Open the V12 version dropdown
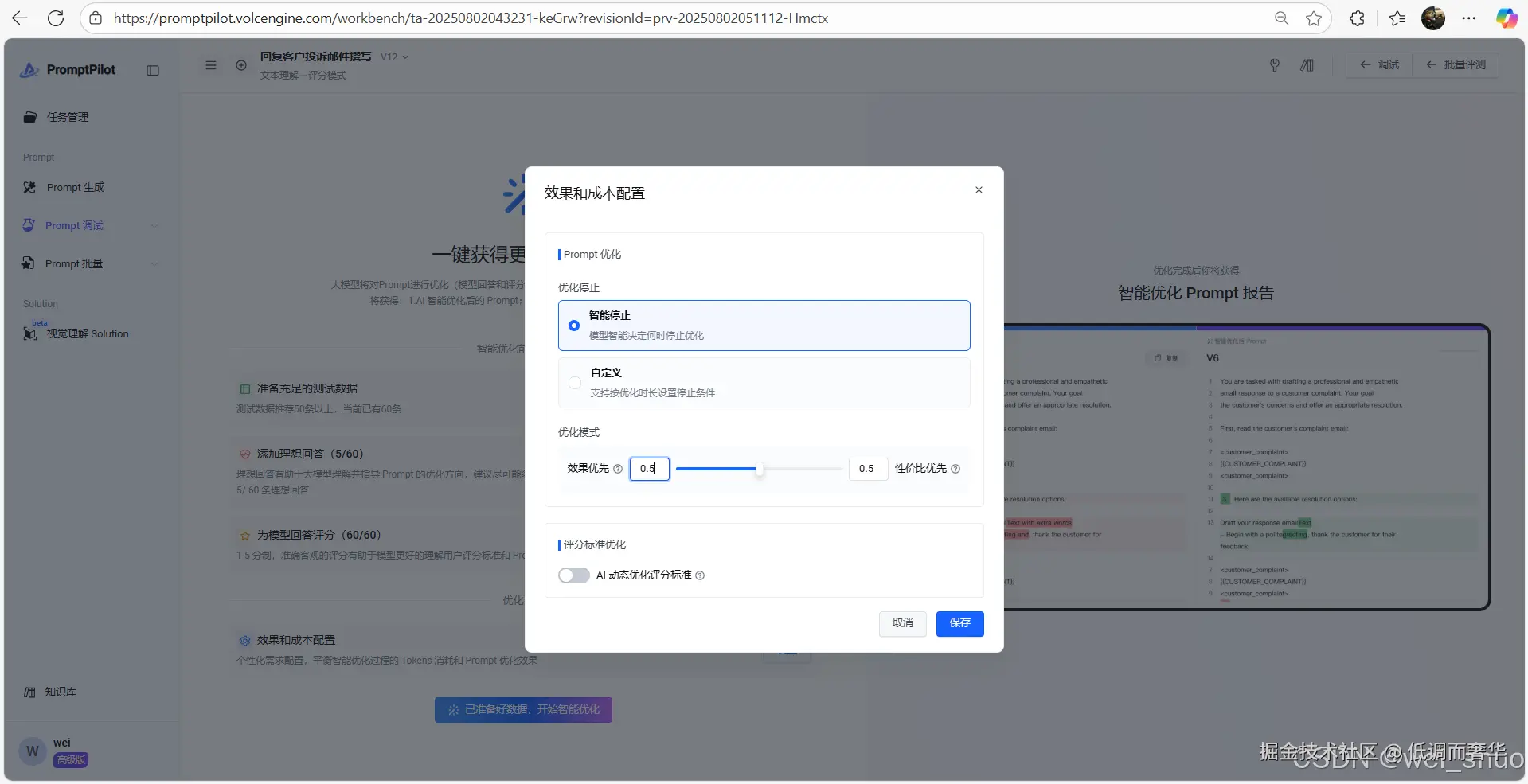Screen dimensions: 1528x784 (395, 57)
